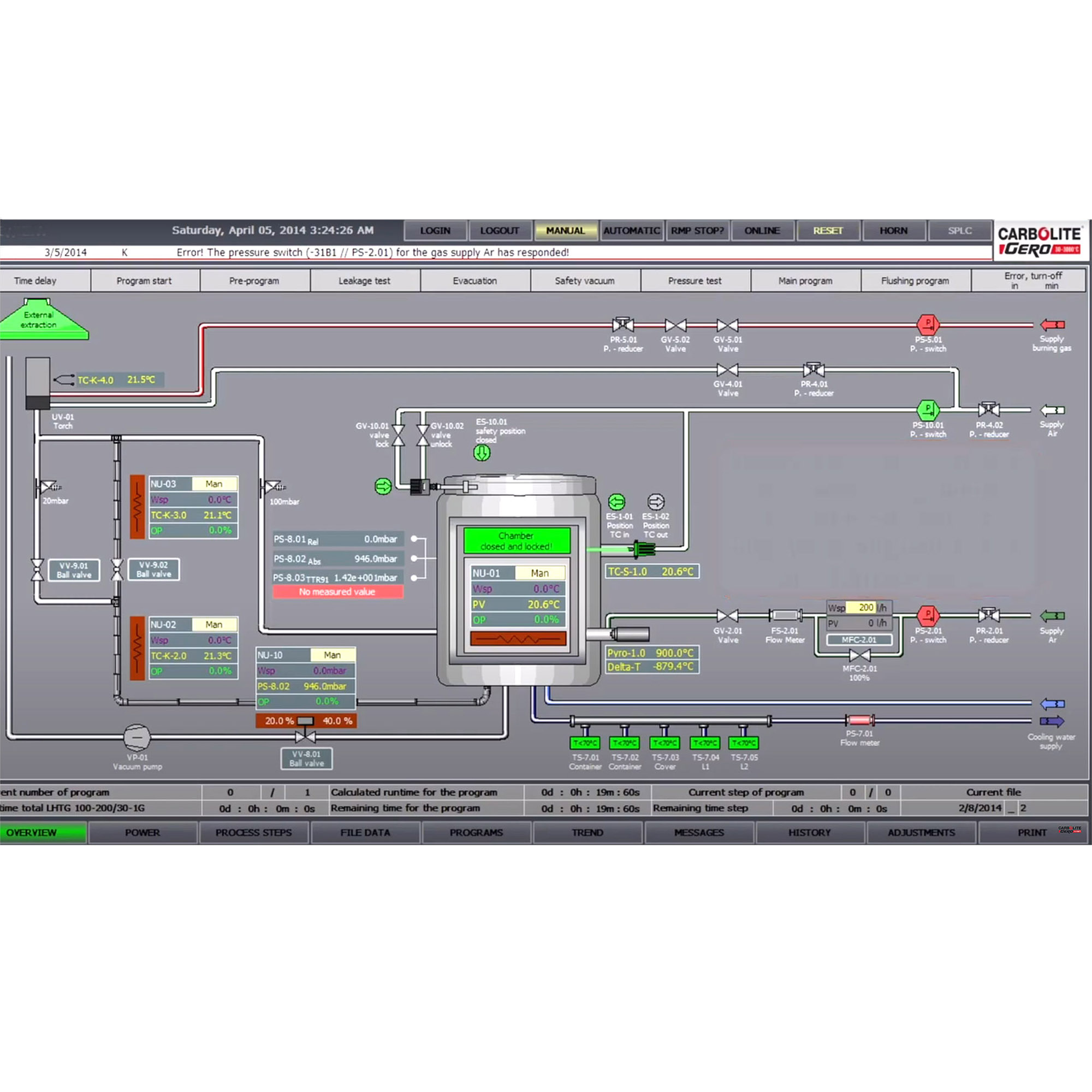Switch to AUTOMATIC operating mode
Image resolution: width=1092 pixels, height=1092 pixels.
631,230
